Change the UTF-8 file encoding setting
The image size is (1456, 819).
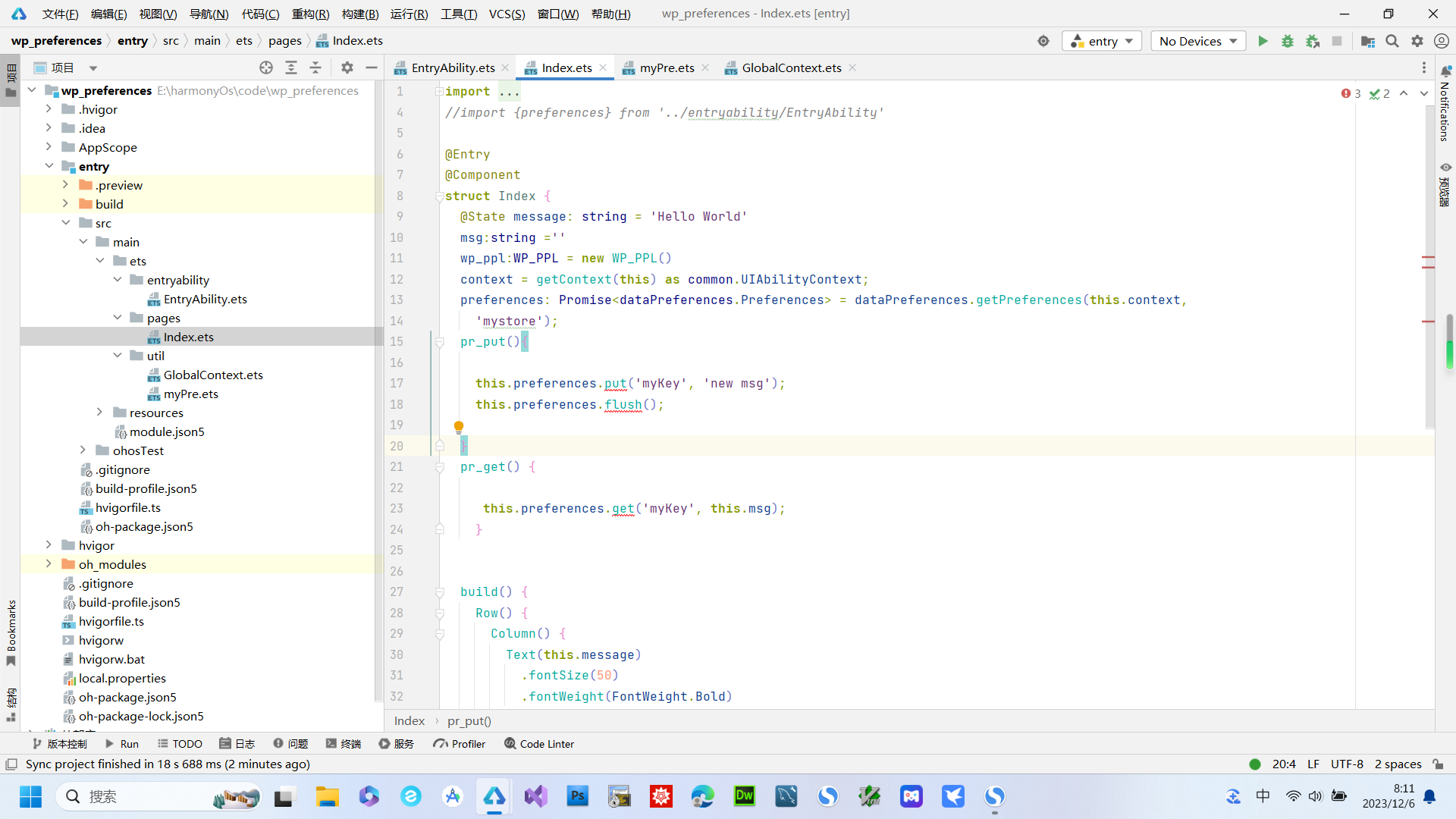click(1347, 764)
